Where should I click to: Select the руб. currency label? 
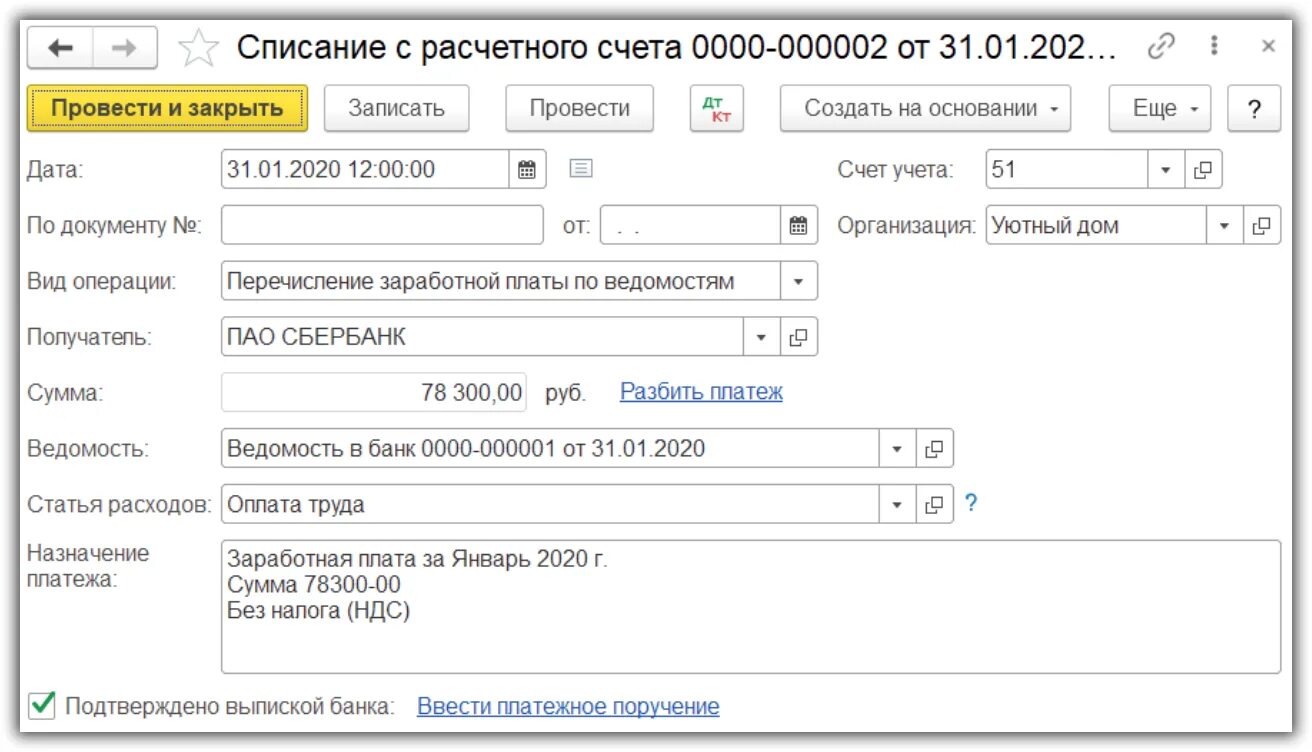pos(566,393)
